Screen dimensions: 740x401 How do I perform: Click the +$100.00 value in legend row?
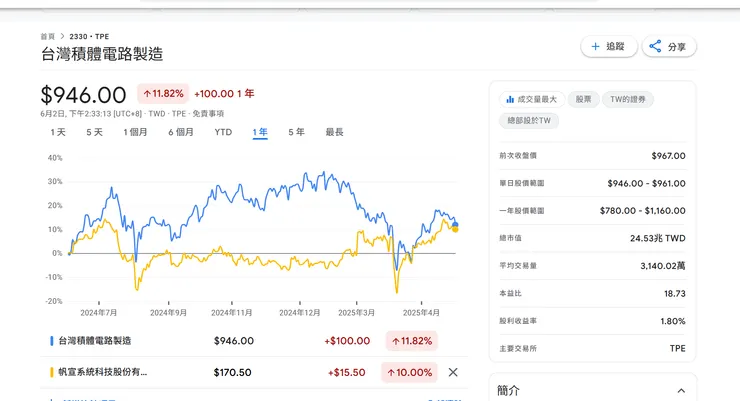tap(347, 341)
